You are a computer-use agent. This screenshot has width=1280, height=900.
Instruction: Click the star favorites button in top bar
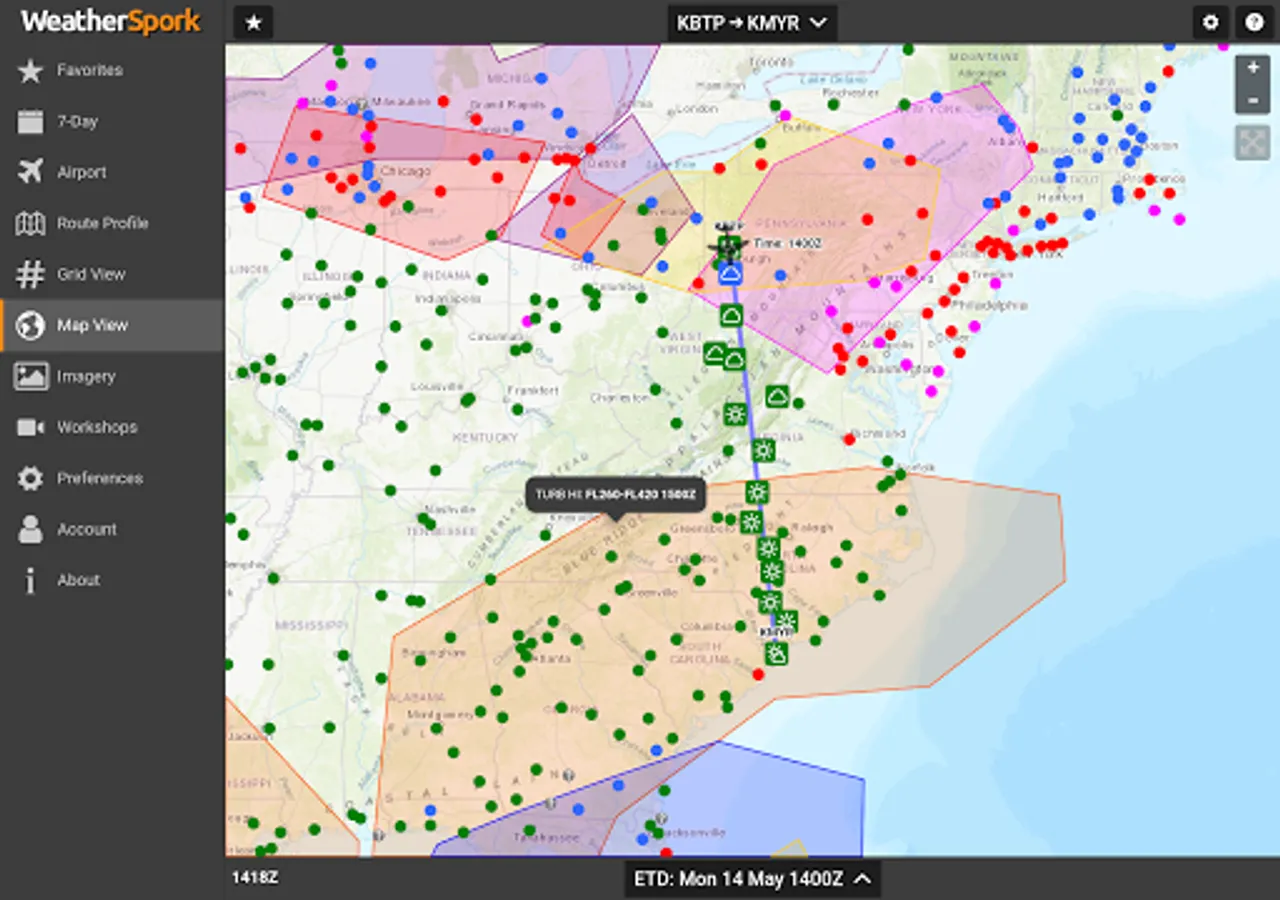tap(253, 22)
